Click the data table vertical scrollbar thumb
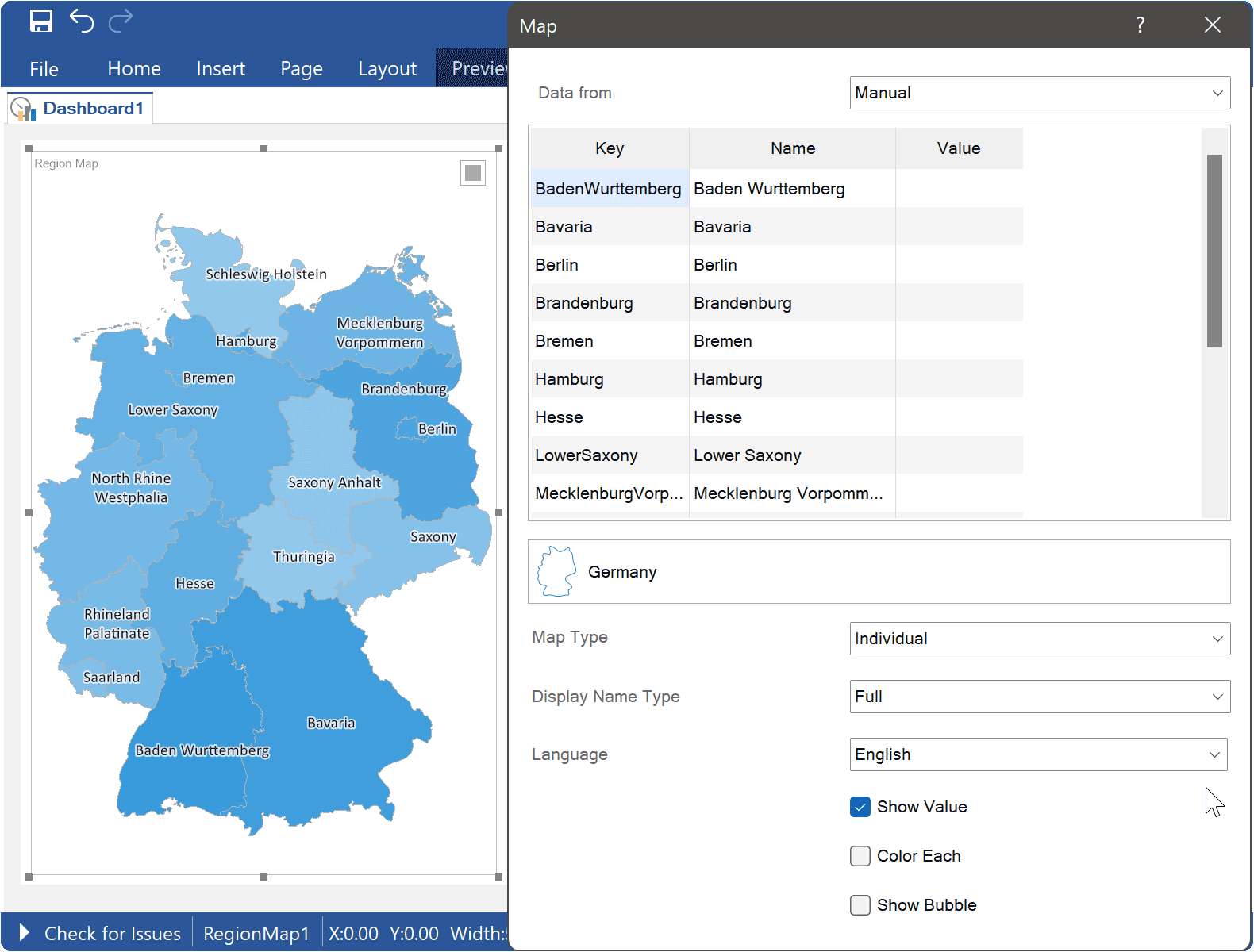 [x=1214, y=251]
